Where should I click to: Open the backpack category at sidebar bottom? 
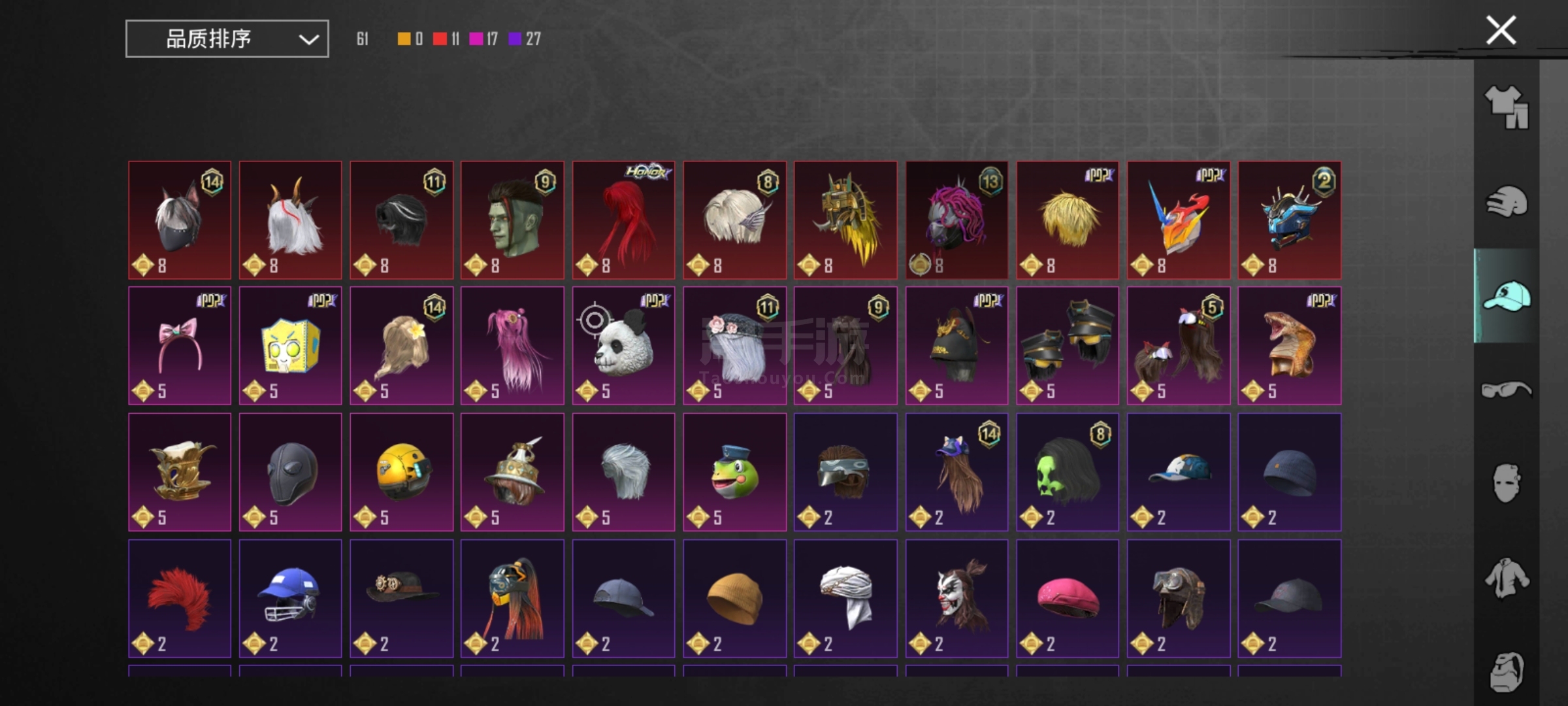click(x=1507, y=671)
